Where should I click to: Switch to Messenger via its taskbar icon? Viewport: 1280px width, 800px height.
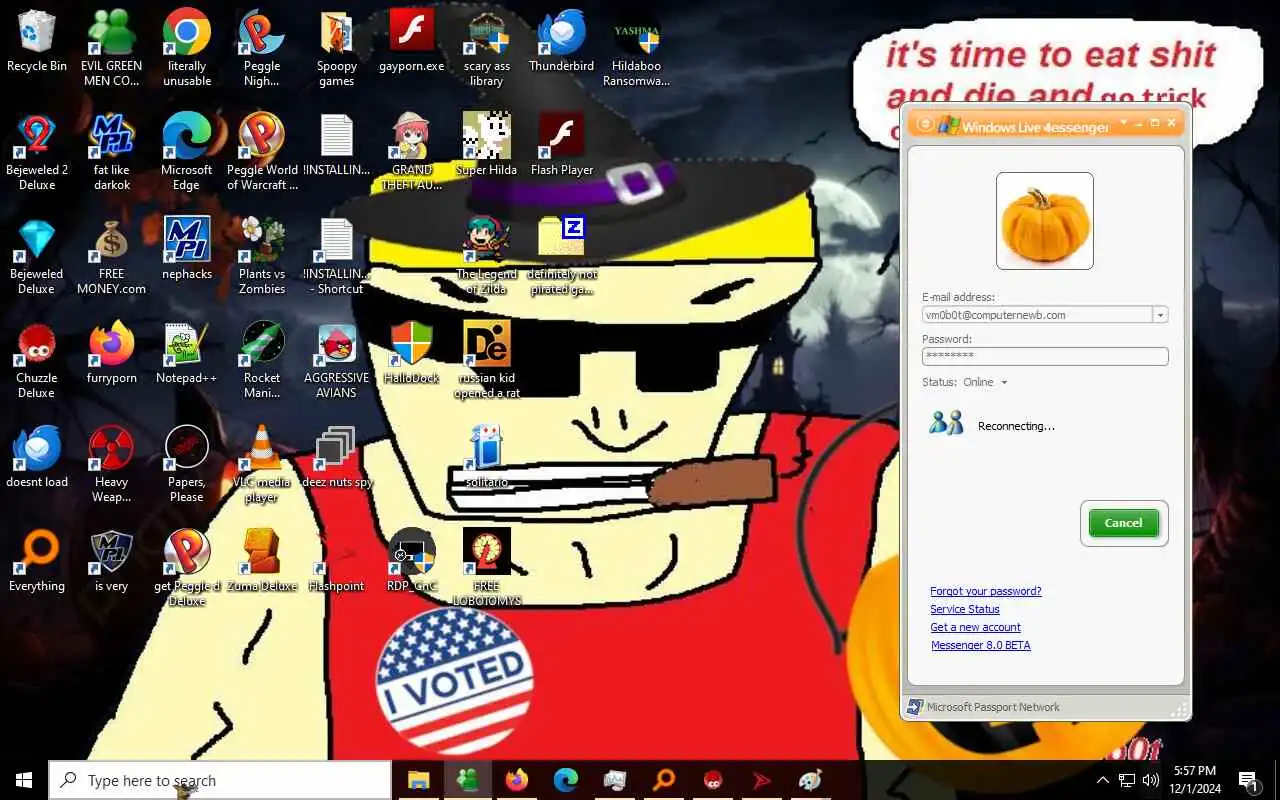tap(467, 780)
